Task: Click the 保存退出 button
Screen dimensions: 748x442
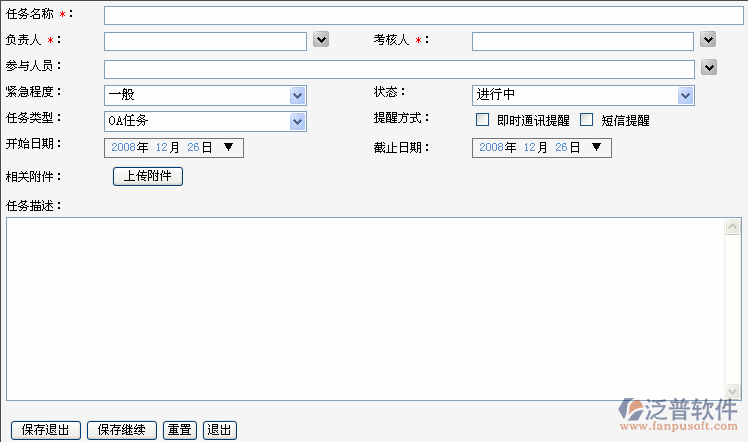Action: [x=46, y=430]
